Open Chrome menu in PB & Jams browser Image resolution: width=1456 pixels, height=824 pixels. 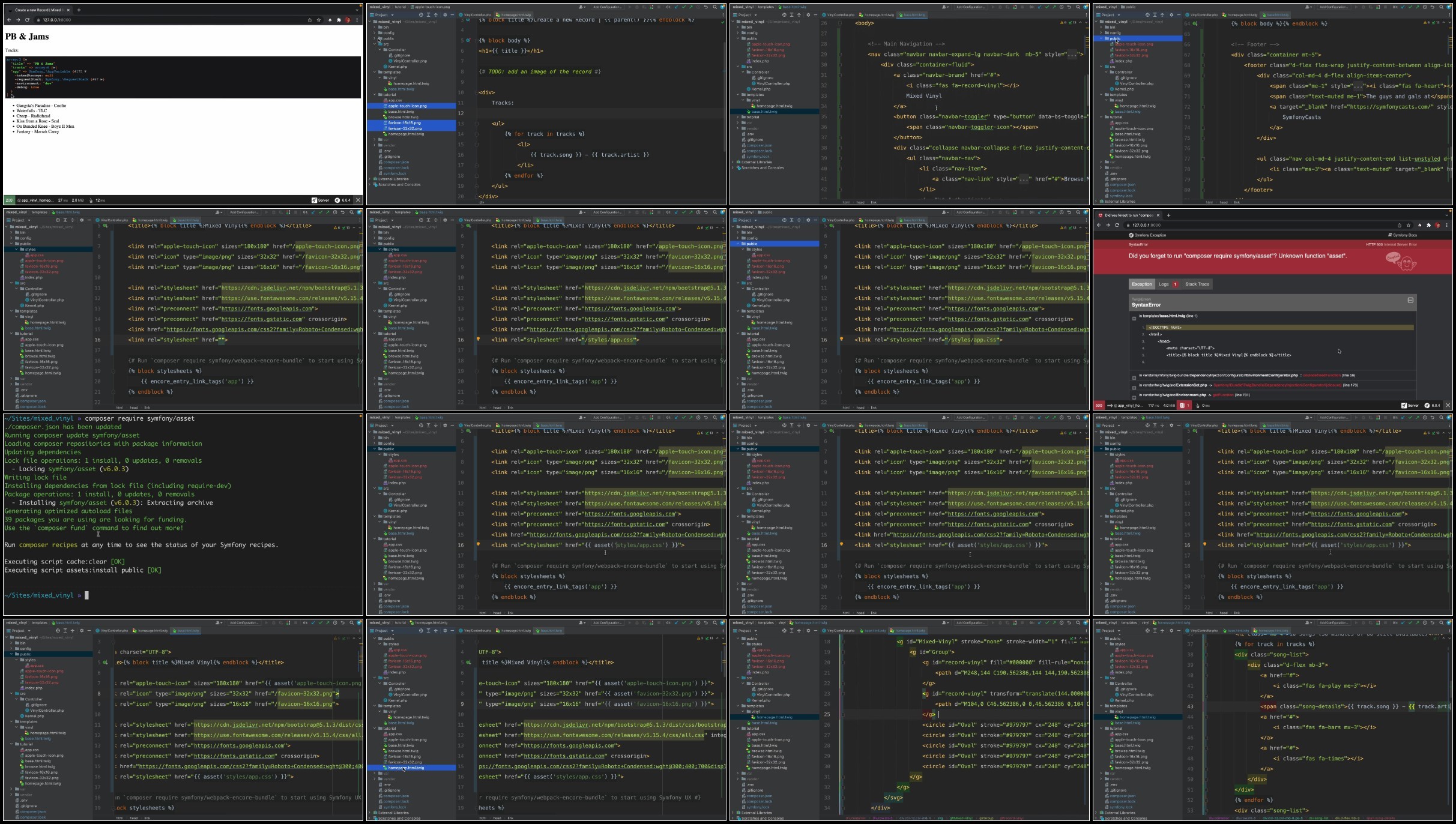click(357, 20)
